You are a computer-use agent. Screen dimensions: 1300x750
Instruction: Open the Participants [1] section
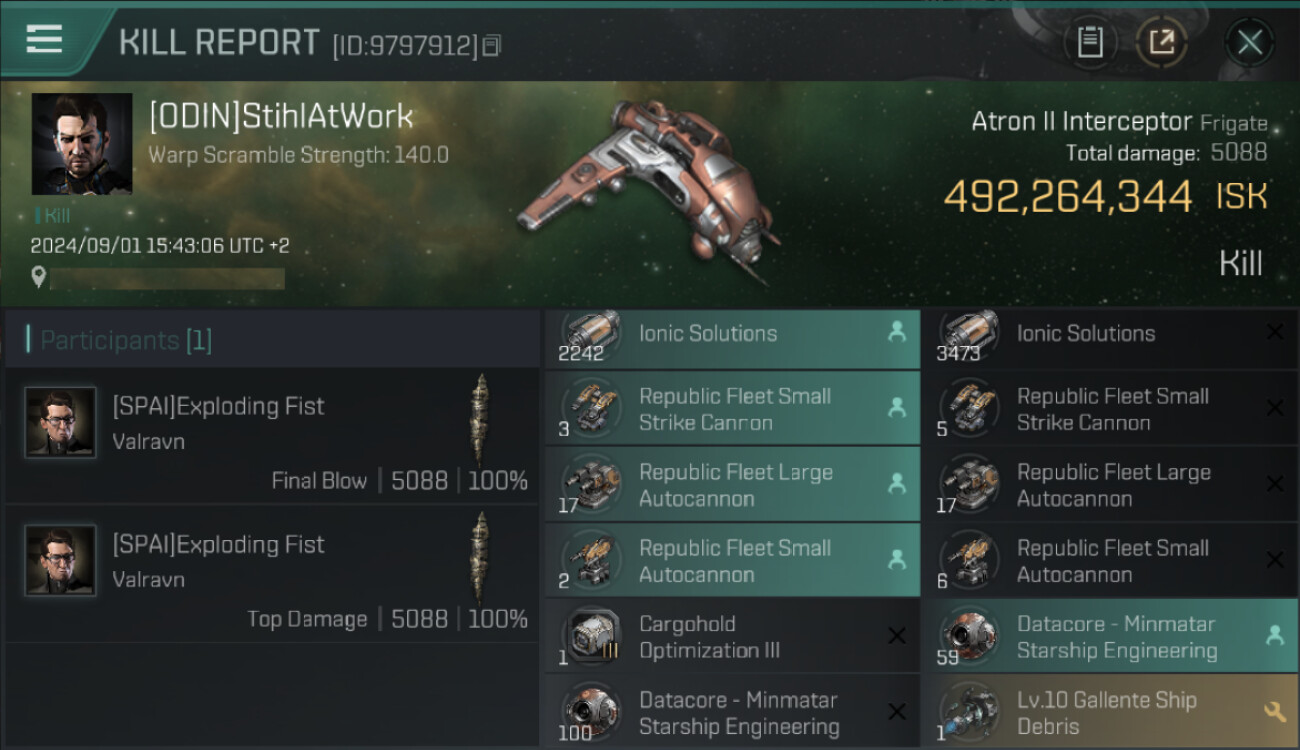pos(125,340)
